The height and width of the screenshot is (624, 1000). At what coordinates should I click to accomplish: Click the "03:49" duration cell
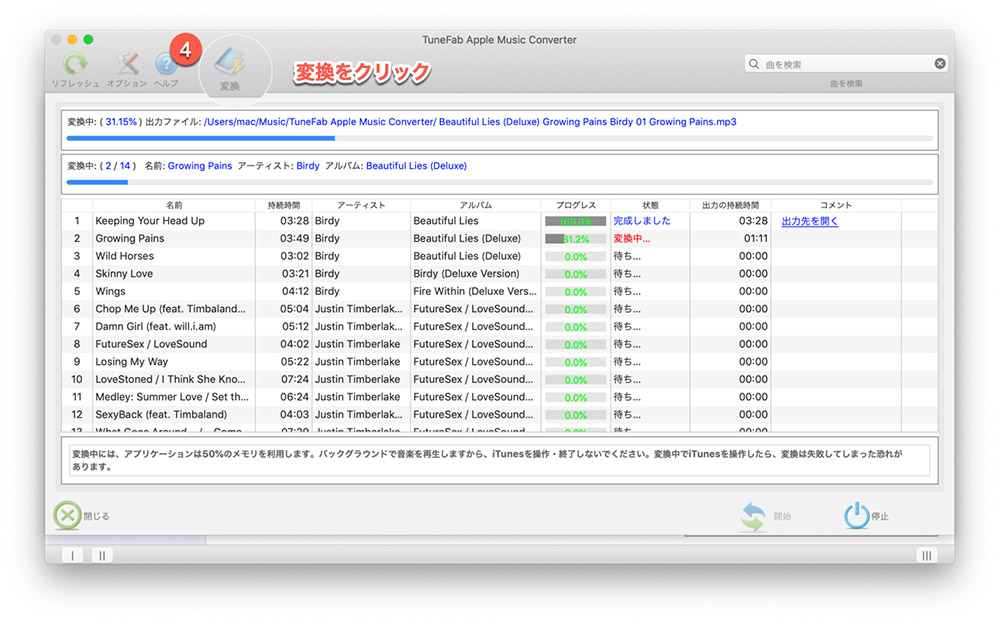click(x=294, y=239)
